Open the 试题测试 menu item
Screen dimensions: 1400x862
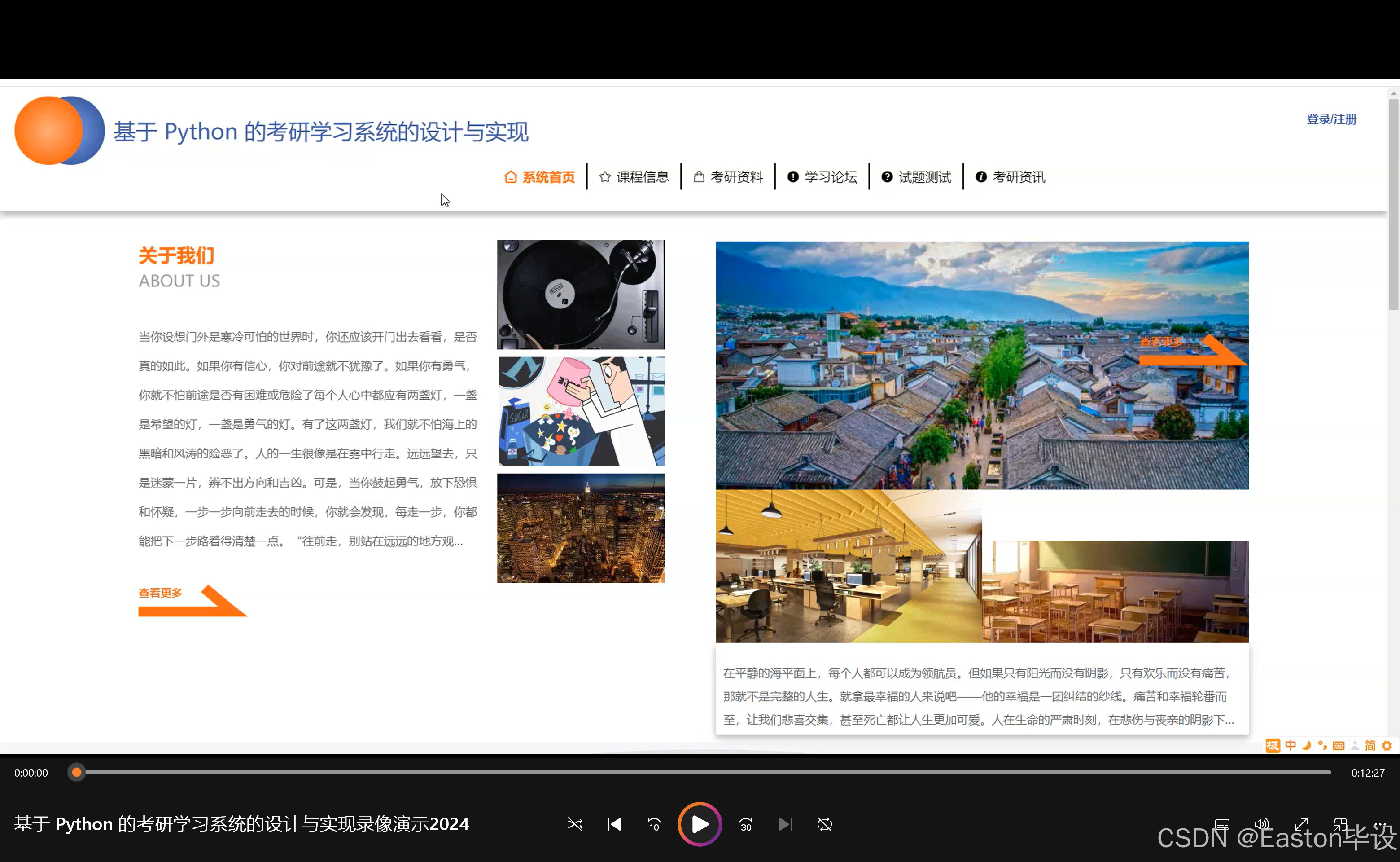tap(916, 177)
